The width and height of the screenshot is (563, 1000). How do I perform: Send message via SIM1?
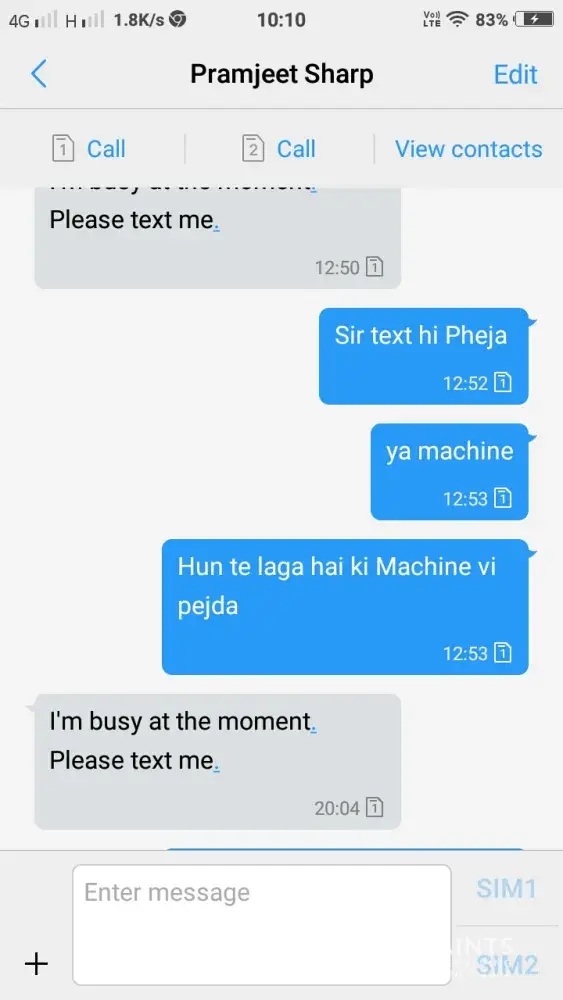point(506,888)
